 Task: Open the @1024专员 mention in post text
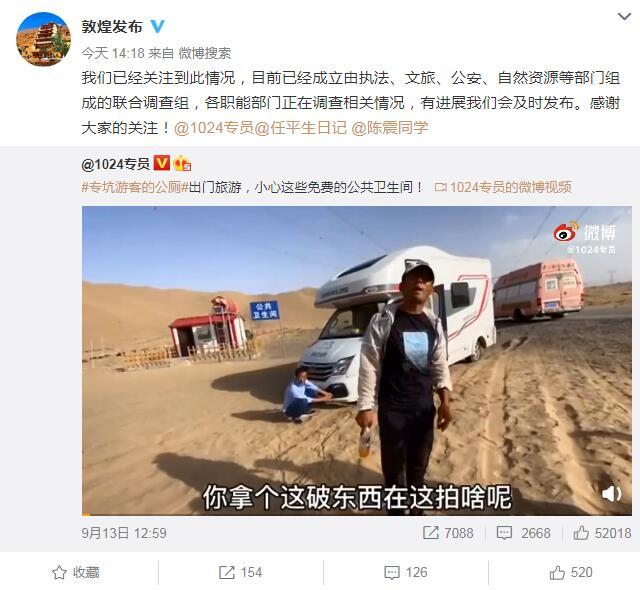(x=214, y=128)
